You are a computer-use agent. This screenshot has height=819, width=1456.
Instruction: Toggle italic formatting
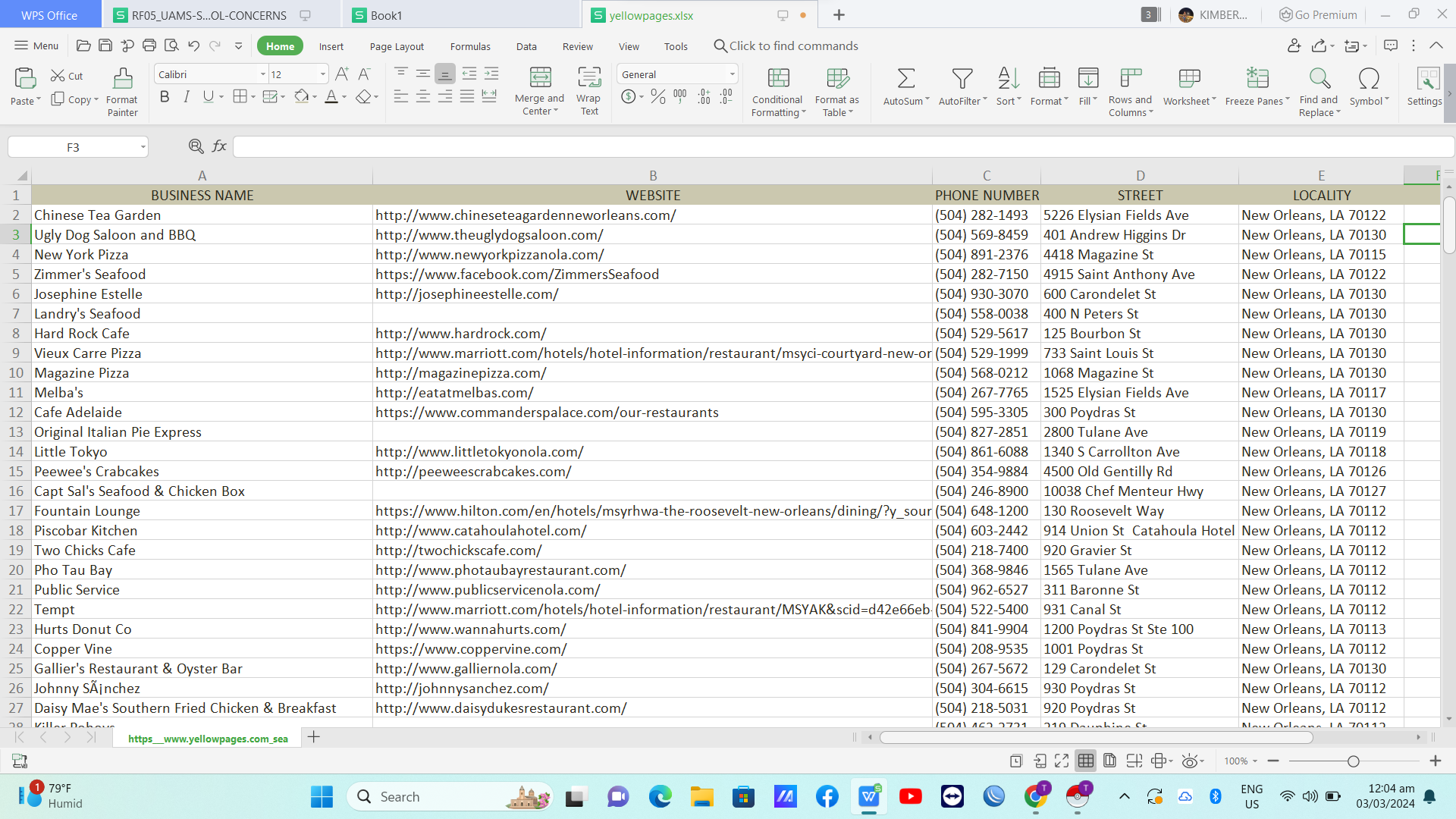tap(187, 97)
